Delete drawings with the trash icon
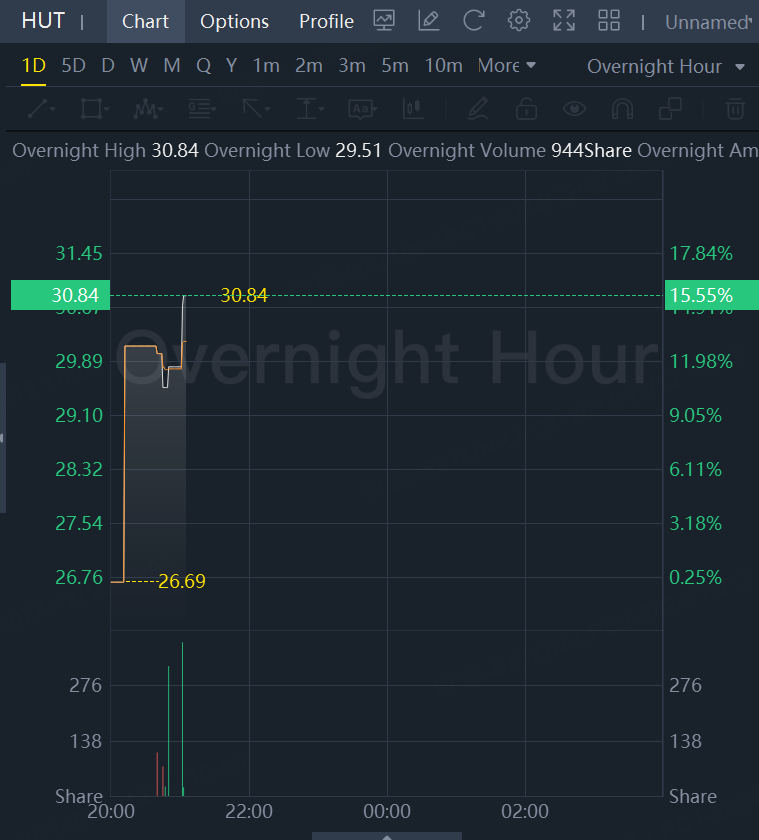This screenshot has width=759, height=840. pyautogui.click(x=735, y=108)
